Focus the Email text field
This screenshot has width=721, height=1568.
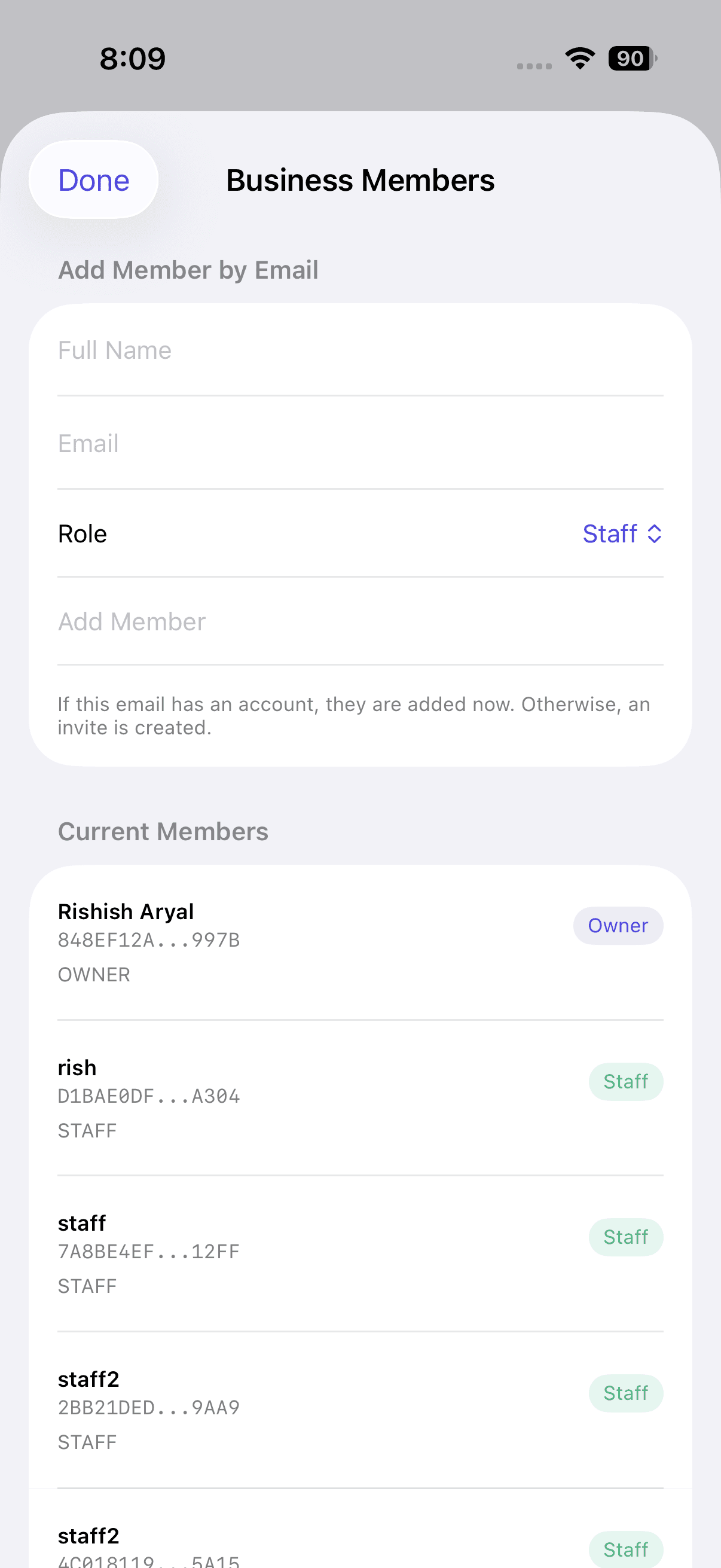[x=359, y=444]
